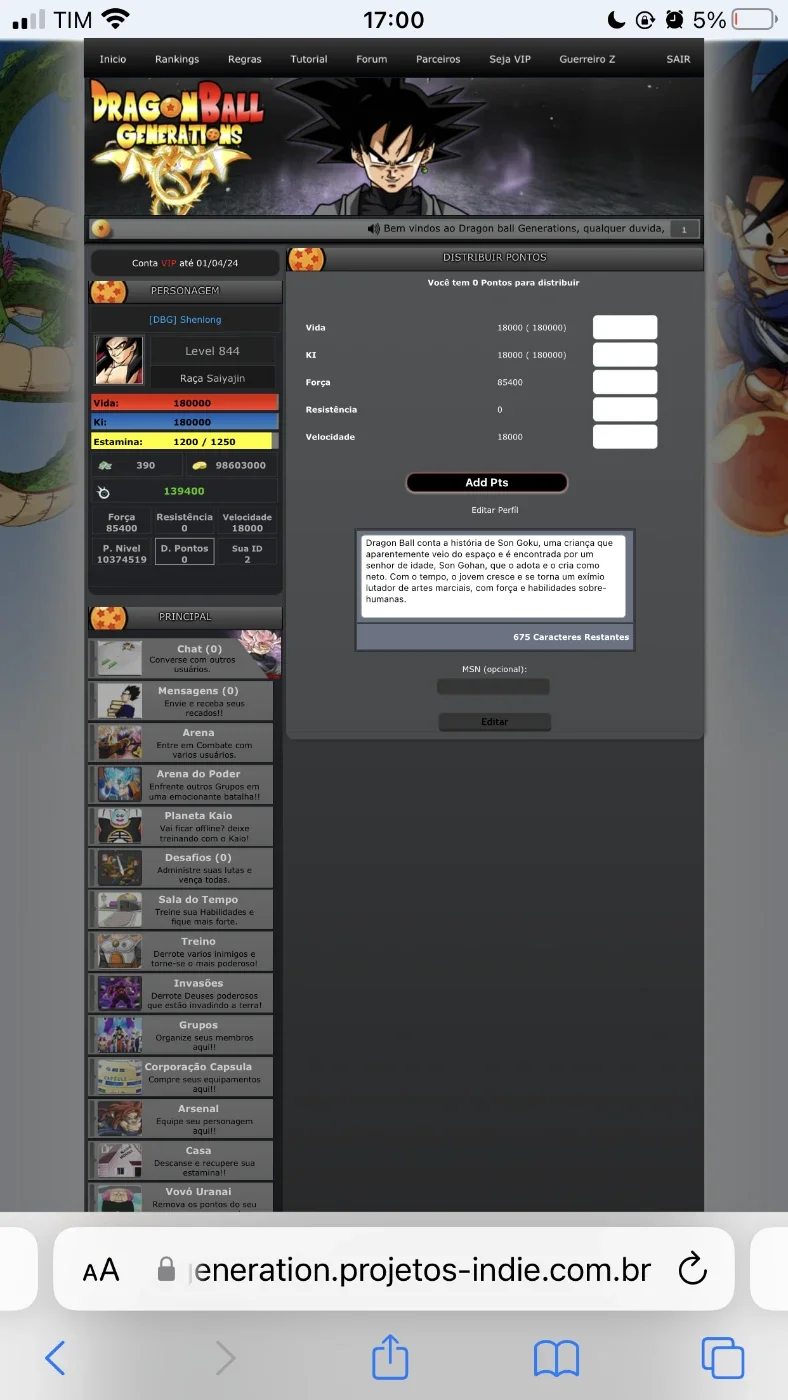Open the Desafios thumbnail icon
The width and height of the screenshot is (788, 1400).
(x=119, y=868)
